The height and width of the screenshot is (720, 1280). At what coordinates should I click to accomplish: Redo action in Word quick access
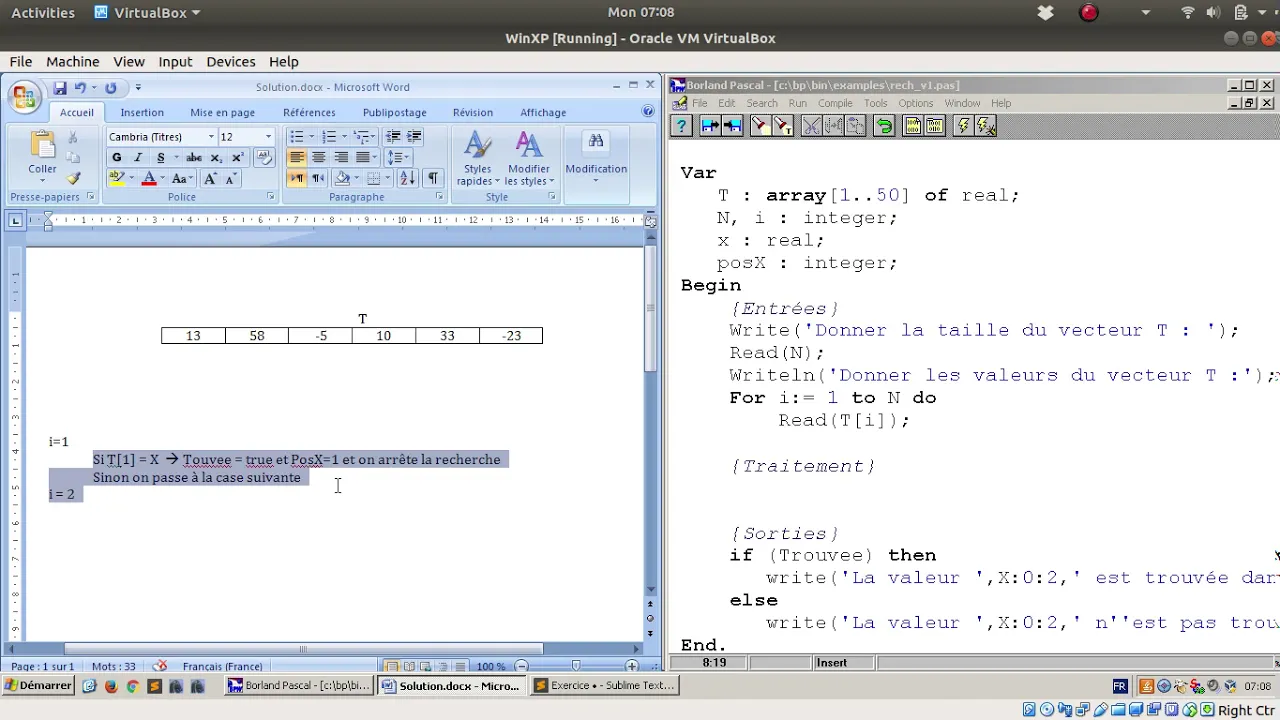(110, 88)
